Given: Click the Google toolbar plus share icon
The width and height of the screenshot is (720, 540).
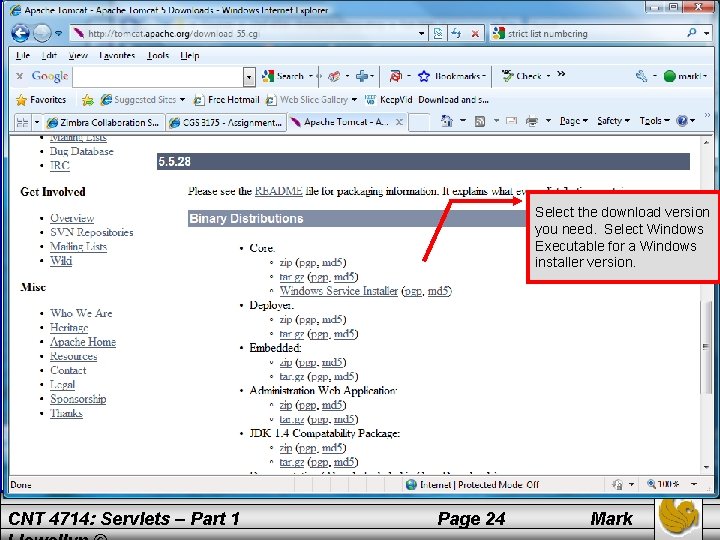Looking at the screenshot, I should [x=362, y=76].
